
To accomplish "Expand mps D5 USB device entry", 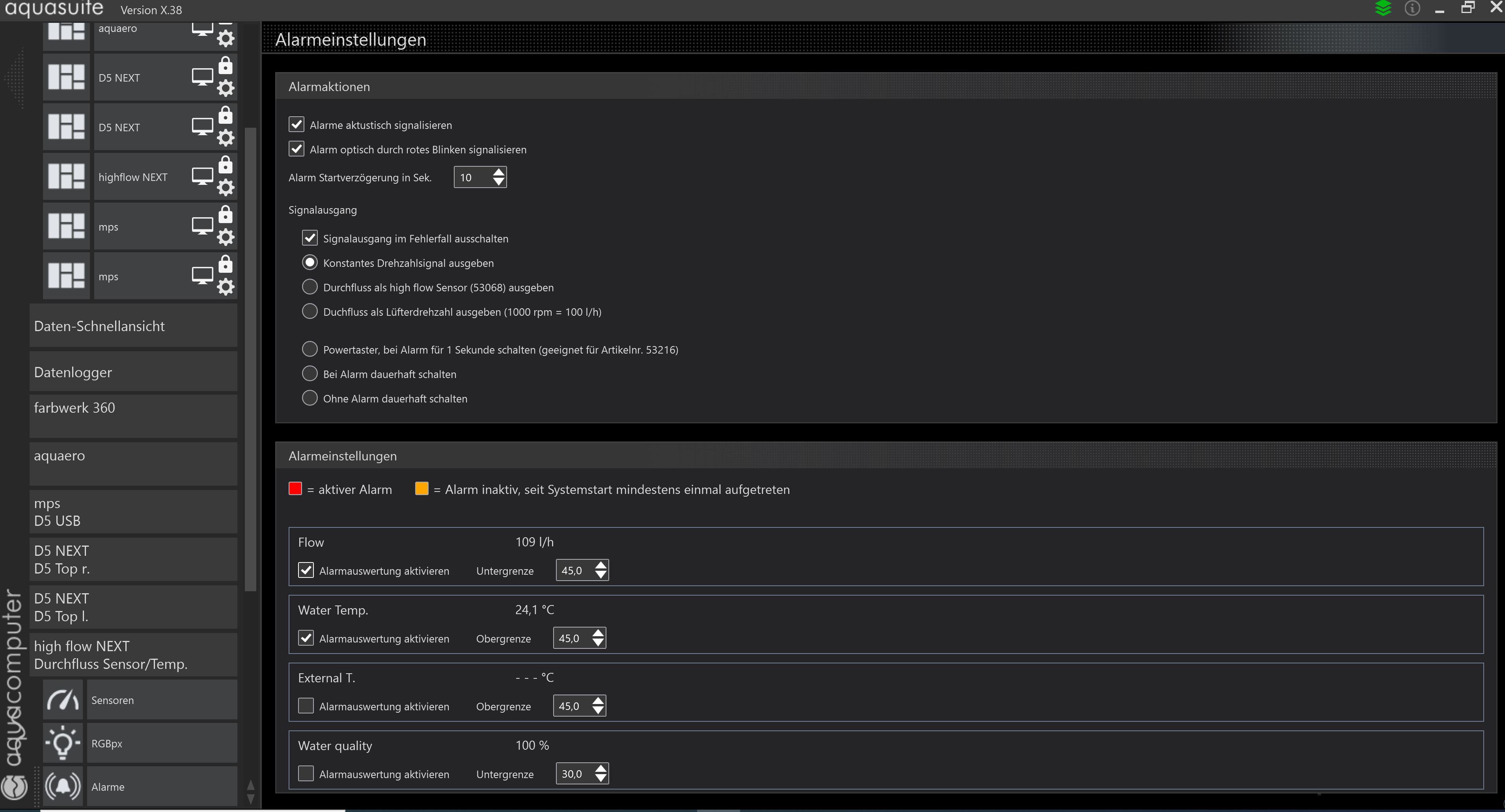I will (133, 512).
